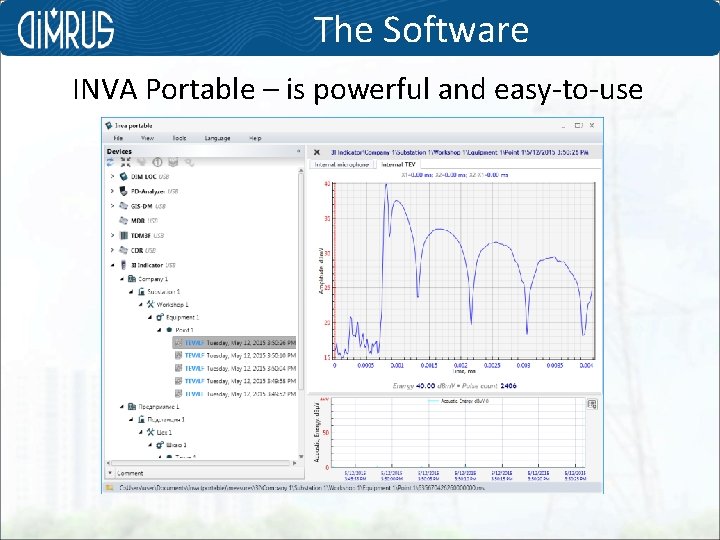
Task: Collapse the Workshop 1 node
Action: pos(141,304)
